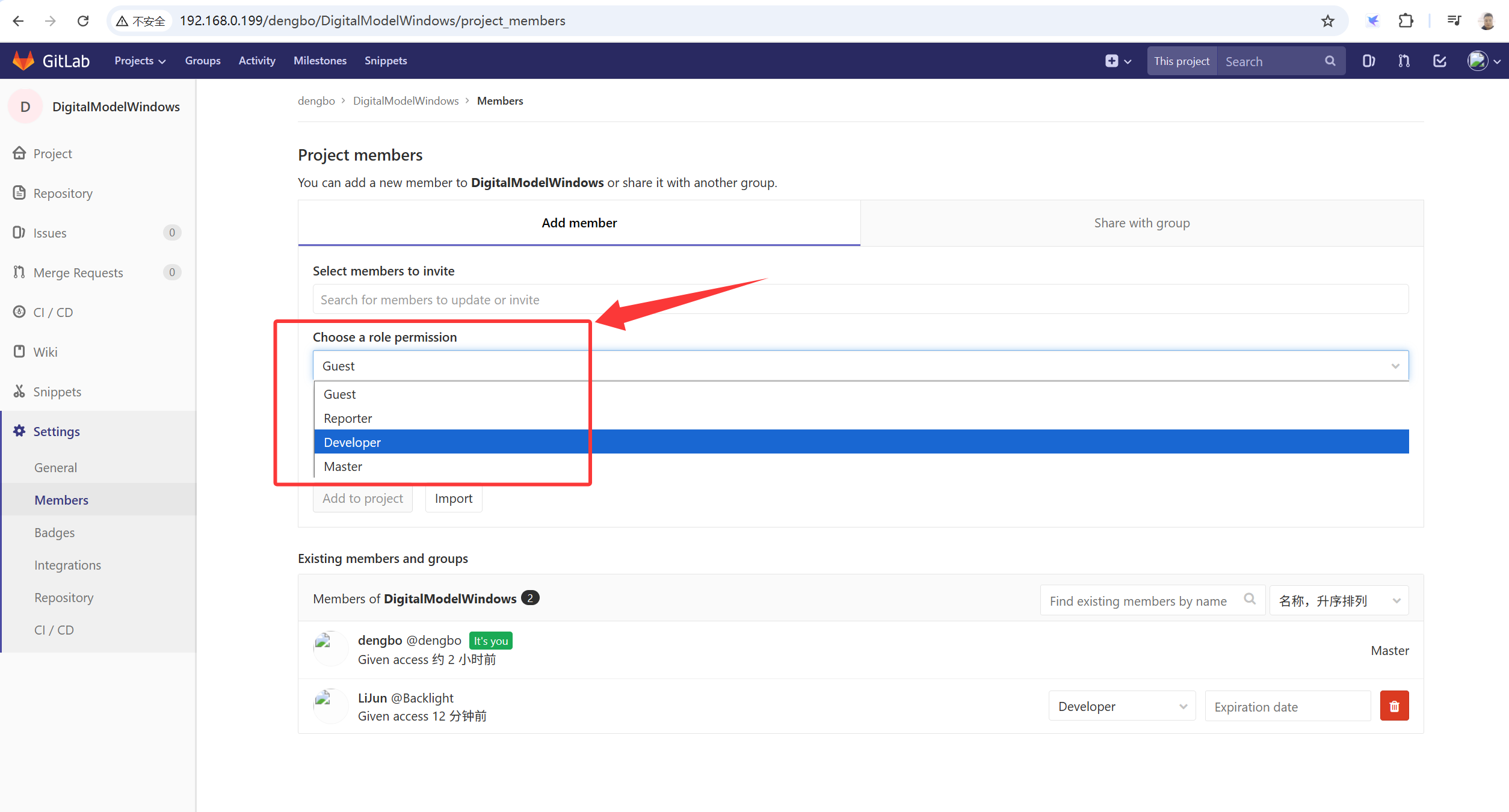
Task: Click the new item plus icon
Action: (x=1112, y=61)
